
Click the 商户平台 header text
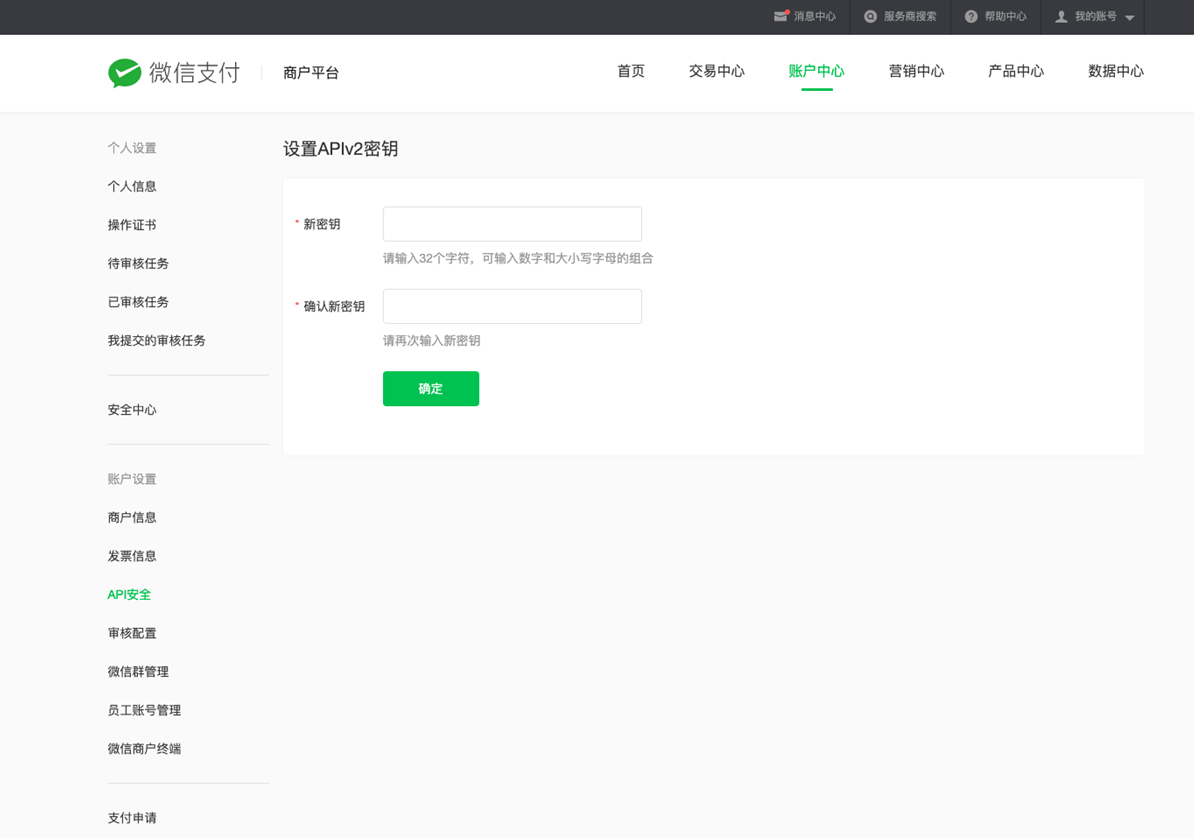tap(311, 73)
